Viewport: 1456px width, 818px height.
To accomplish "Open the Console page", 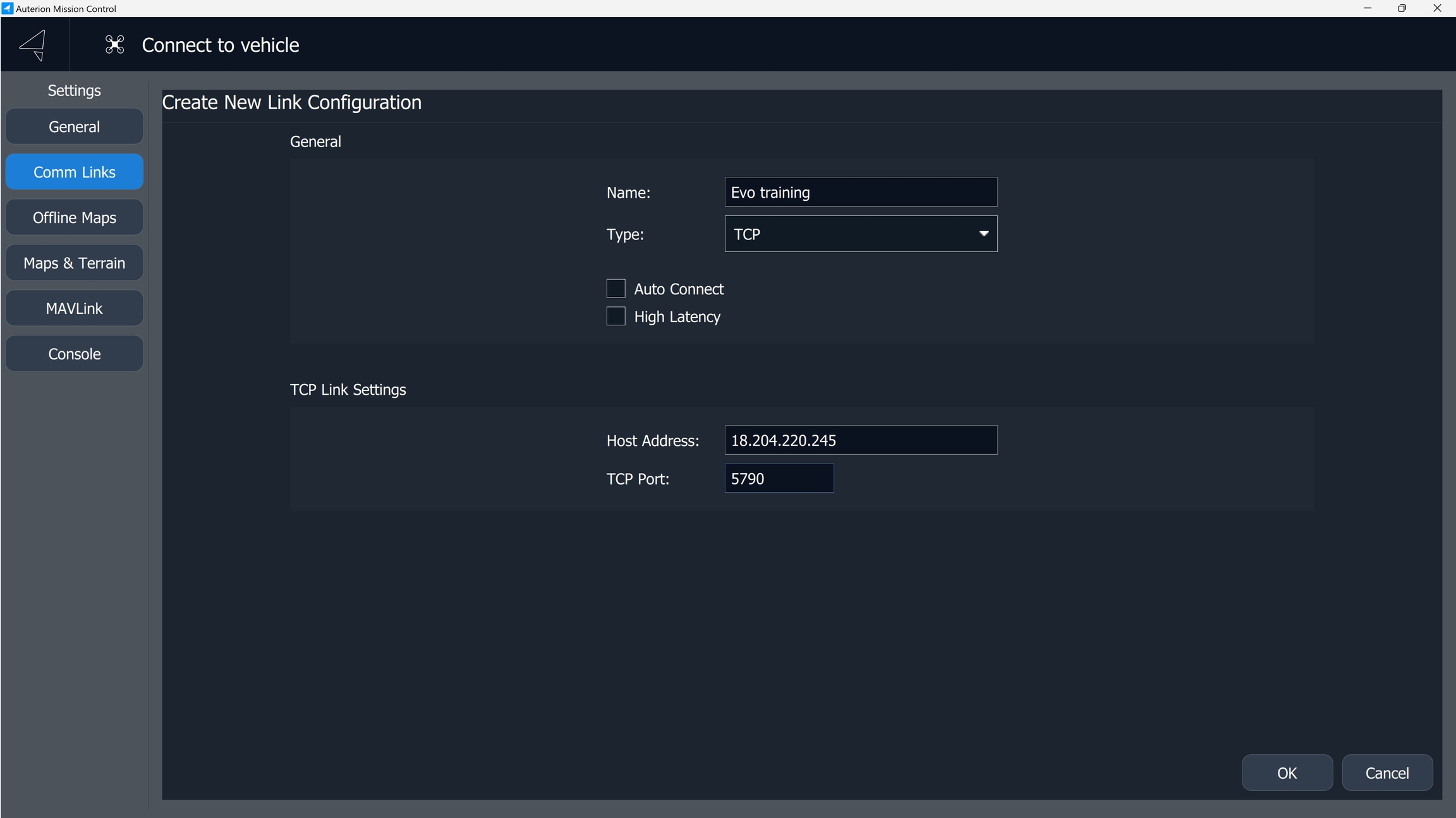I will tap(74, 354).
